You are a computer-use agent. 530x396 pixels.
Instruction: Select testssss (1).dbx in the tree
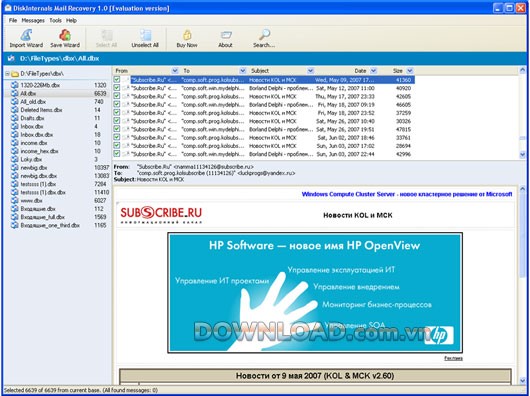coord(38,184)
